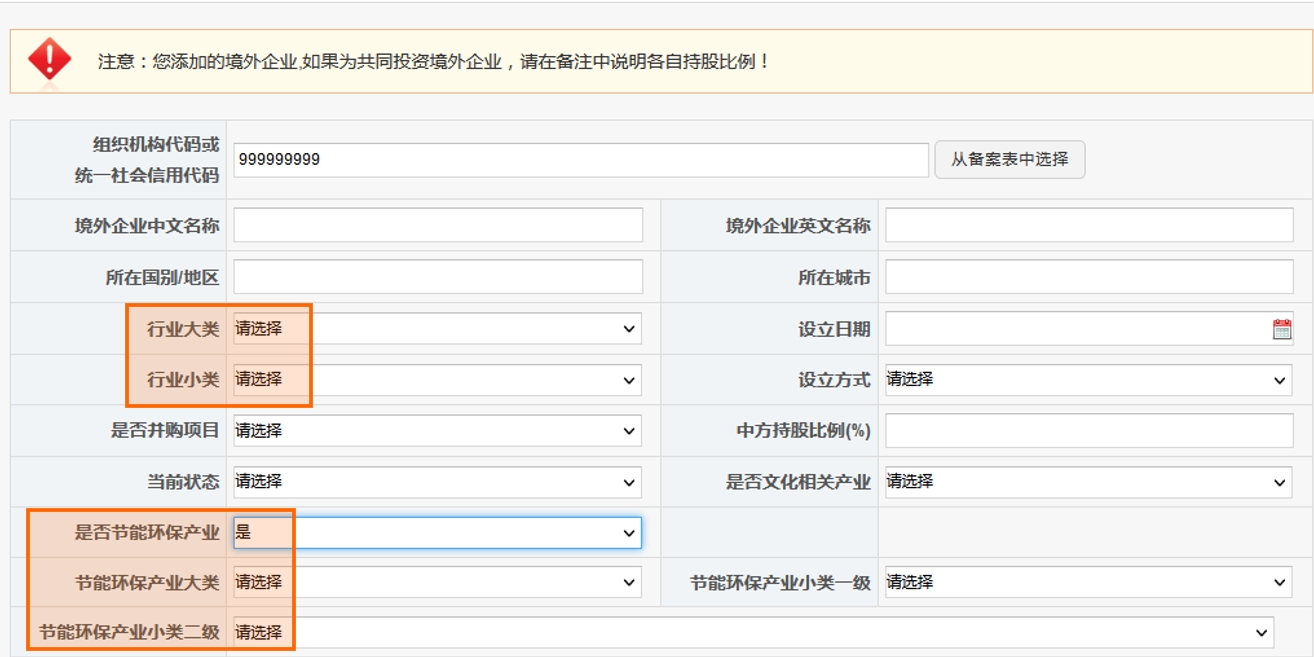Click the red warning diamond icon
1314x657 pixels.
[x=49, y=60]
